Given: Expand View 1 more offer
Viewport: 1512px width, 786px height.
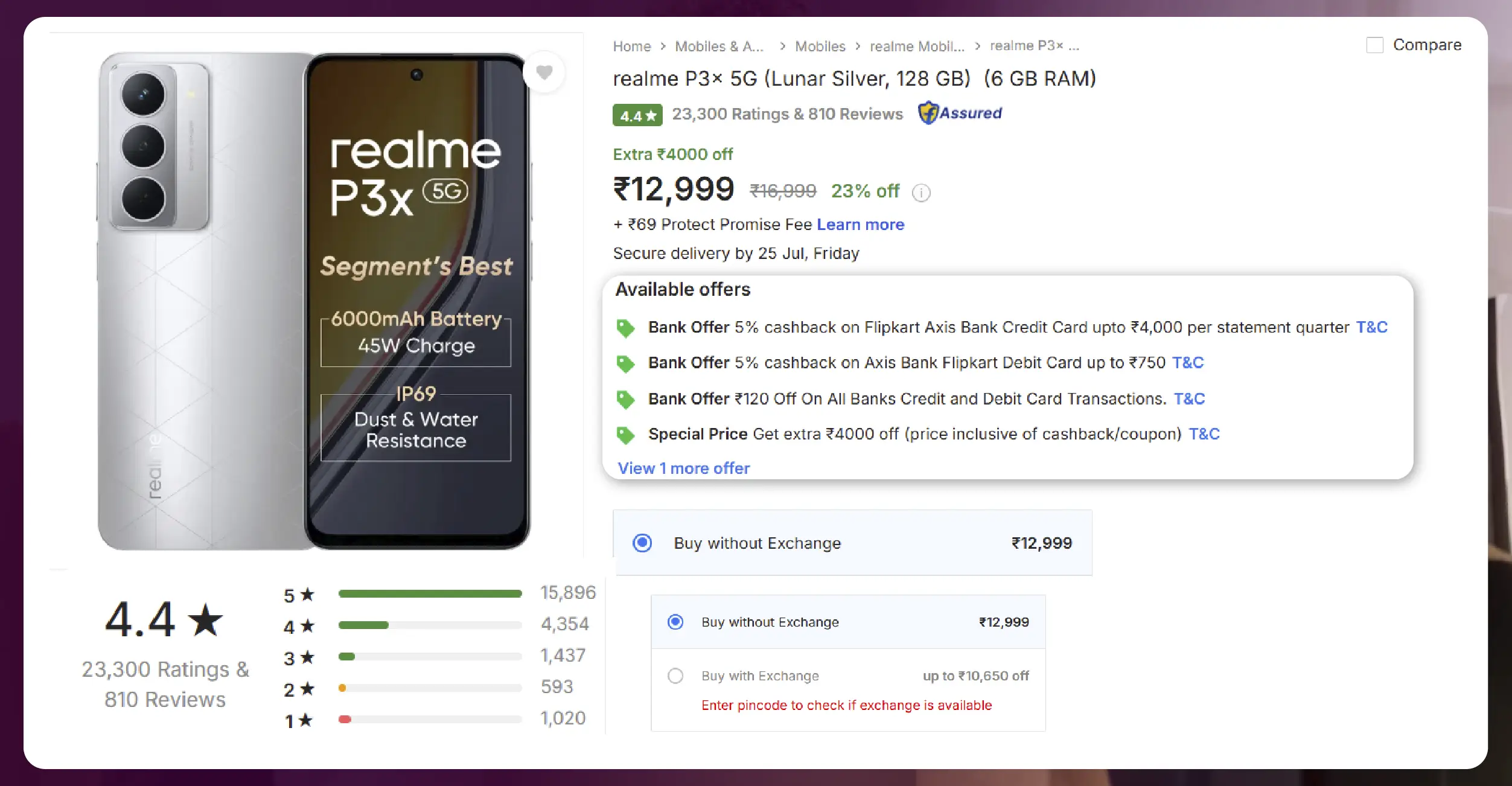Looking at the screenshot, I should tap(683, 468).
